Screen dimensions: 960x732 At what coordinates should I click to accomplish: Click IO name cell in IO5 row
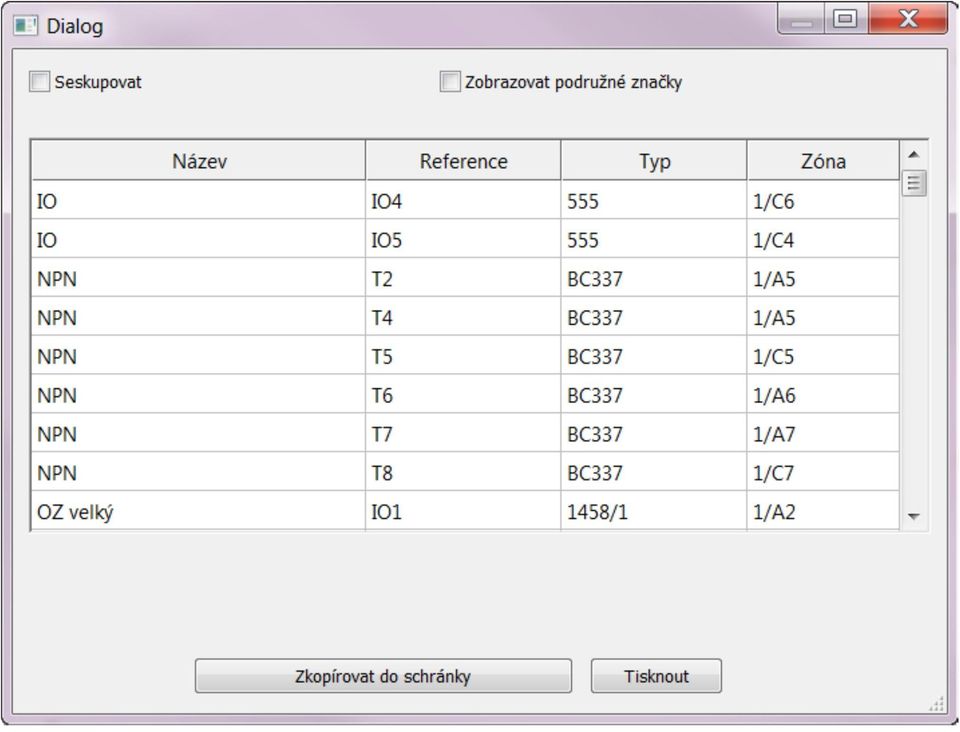point(198,239)
